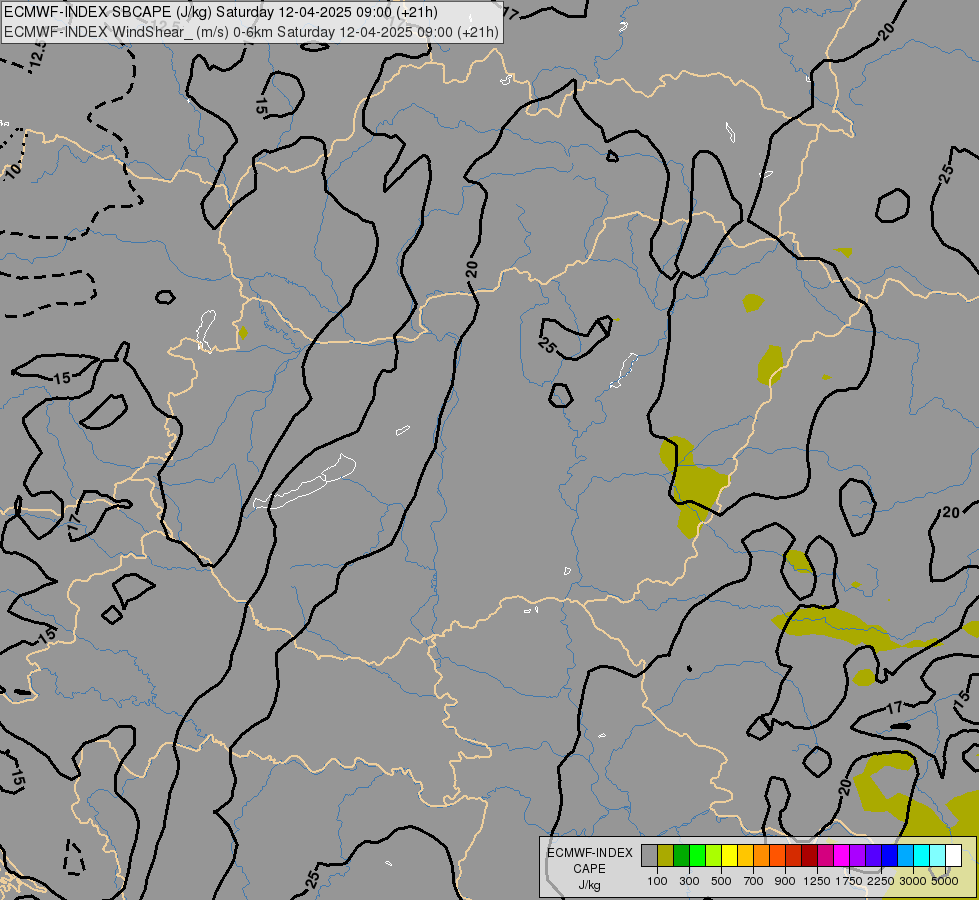Select the orange swatch above 700
Image resolution: width=979 pixels, height=900 pixels.
(x=761, y=856)
